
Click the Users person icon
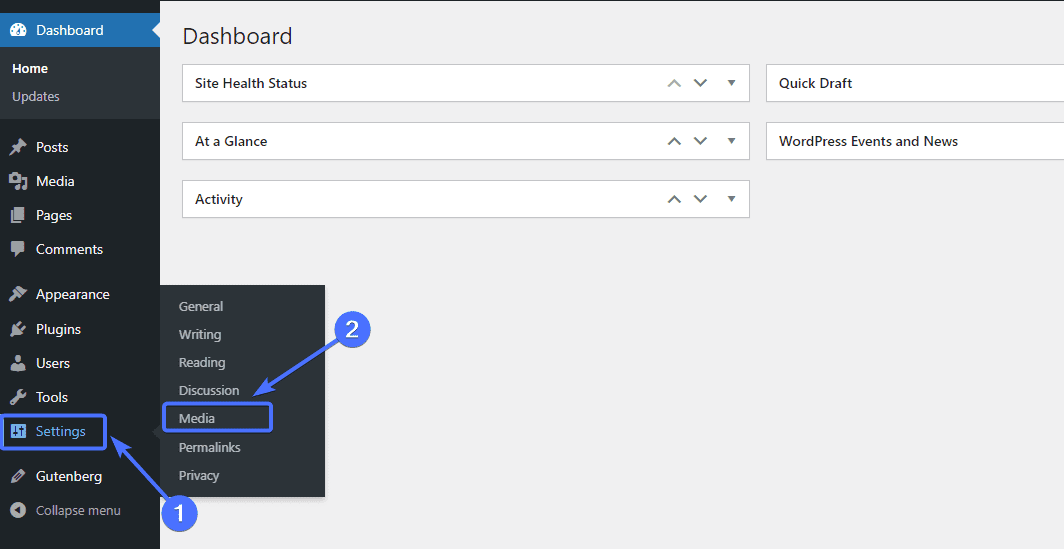[x=18, y=363]
